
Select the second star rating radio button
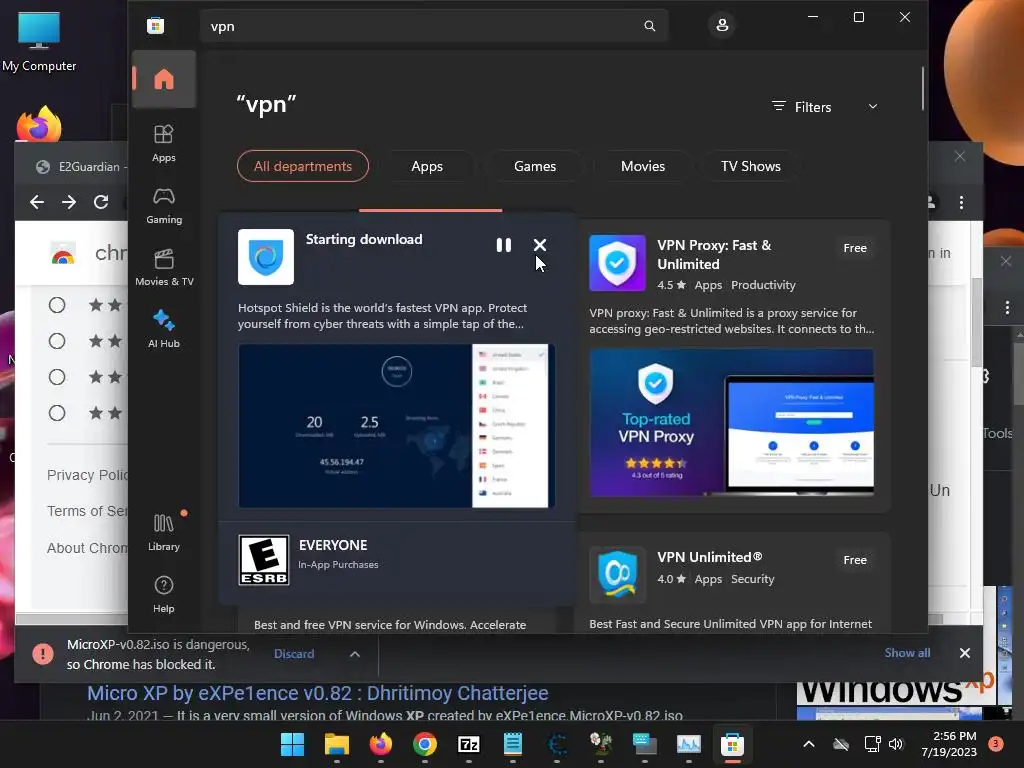click(x=57, y=341)
